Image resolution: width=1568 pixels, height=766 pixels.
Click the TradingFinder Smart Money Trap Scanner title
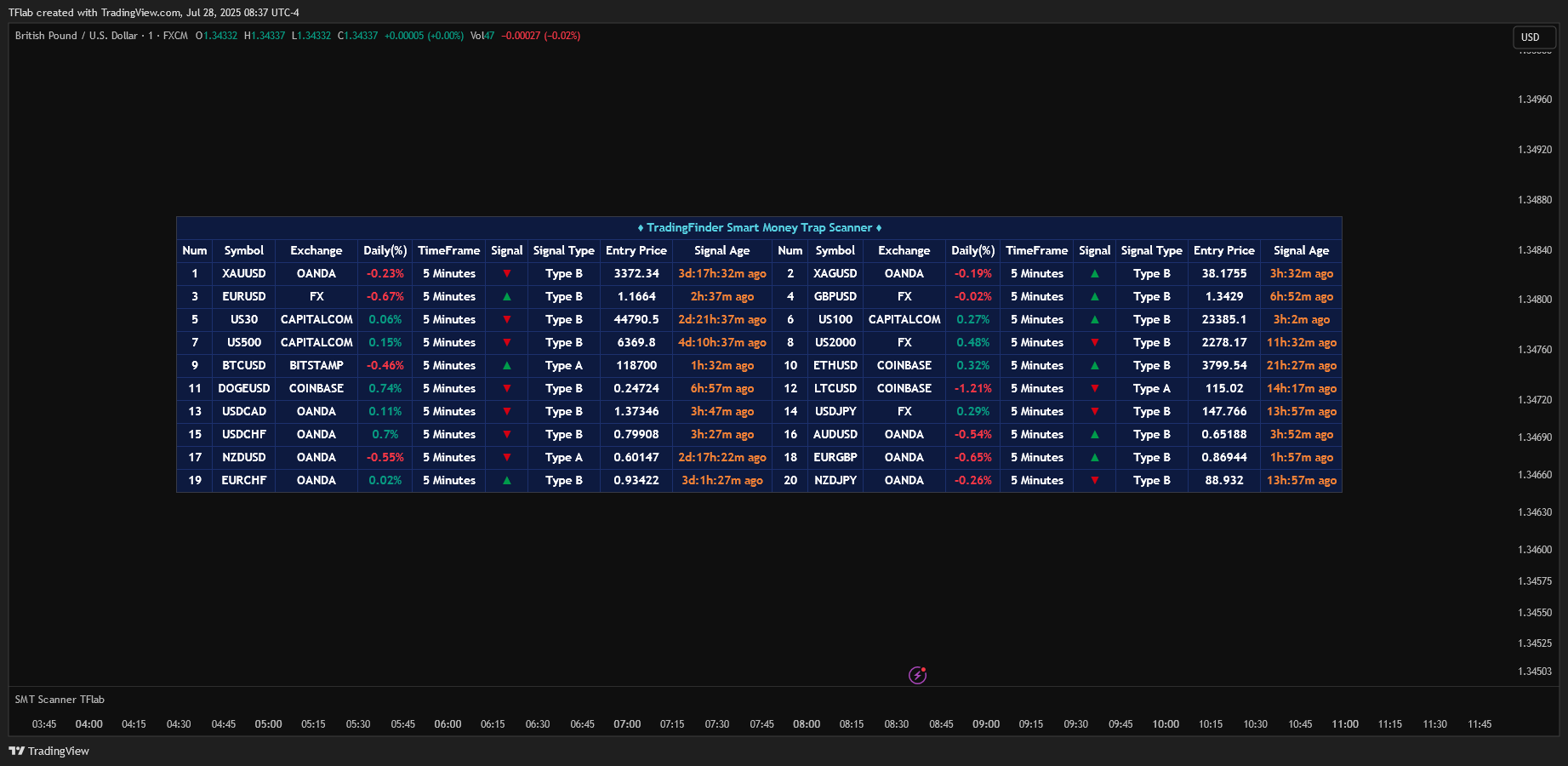point(759,227)
